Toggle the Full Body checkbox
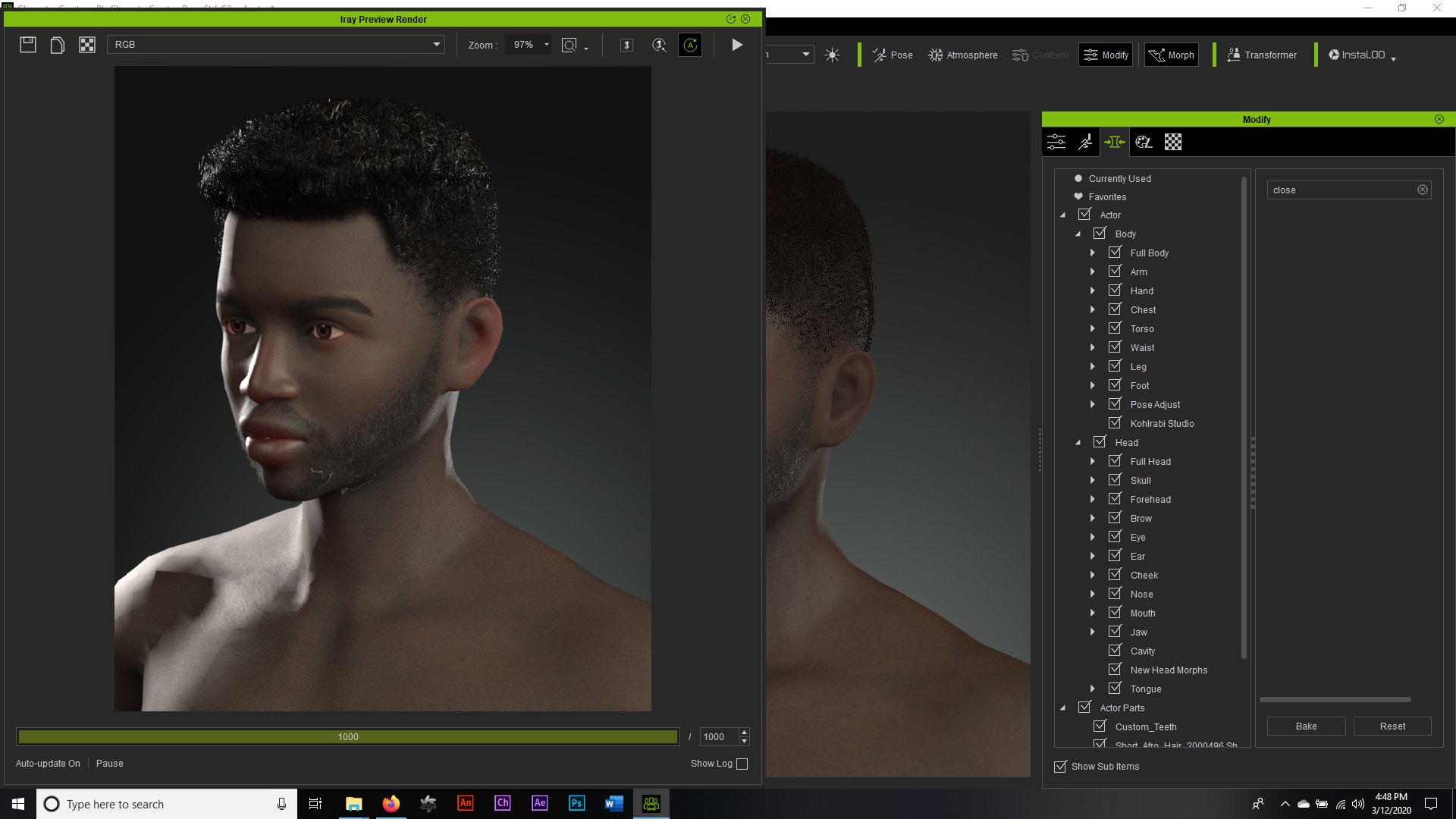Viewport: 1456px width, 819px height. [x=1116, y=253]
